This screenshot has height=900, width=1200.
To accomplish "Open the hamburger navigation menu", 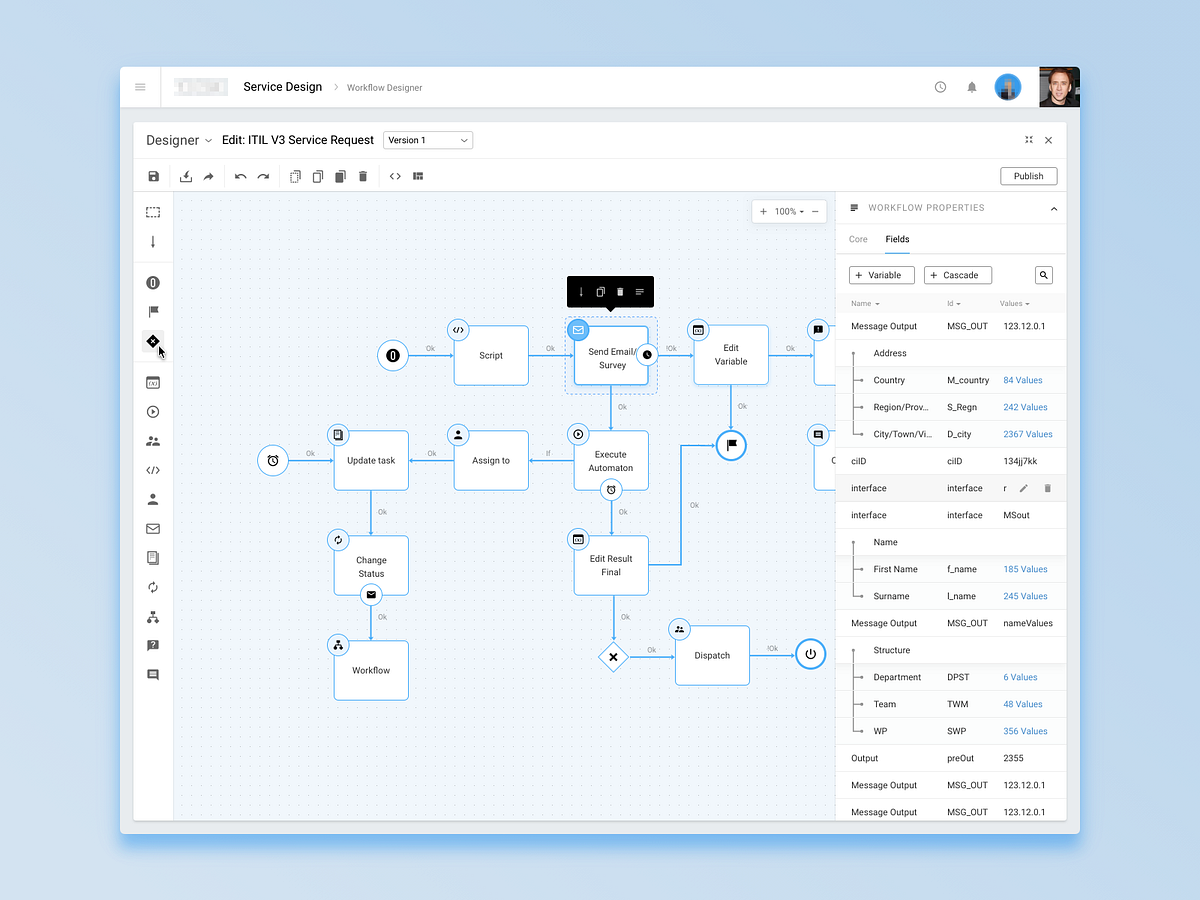I will [140, 87].
